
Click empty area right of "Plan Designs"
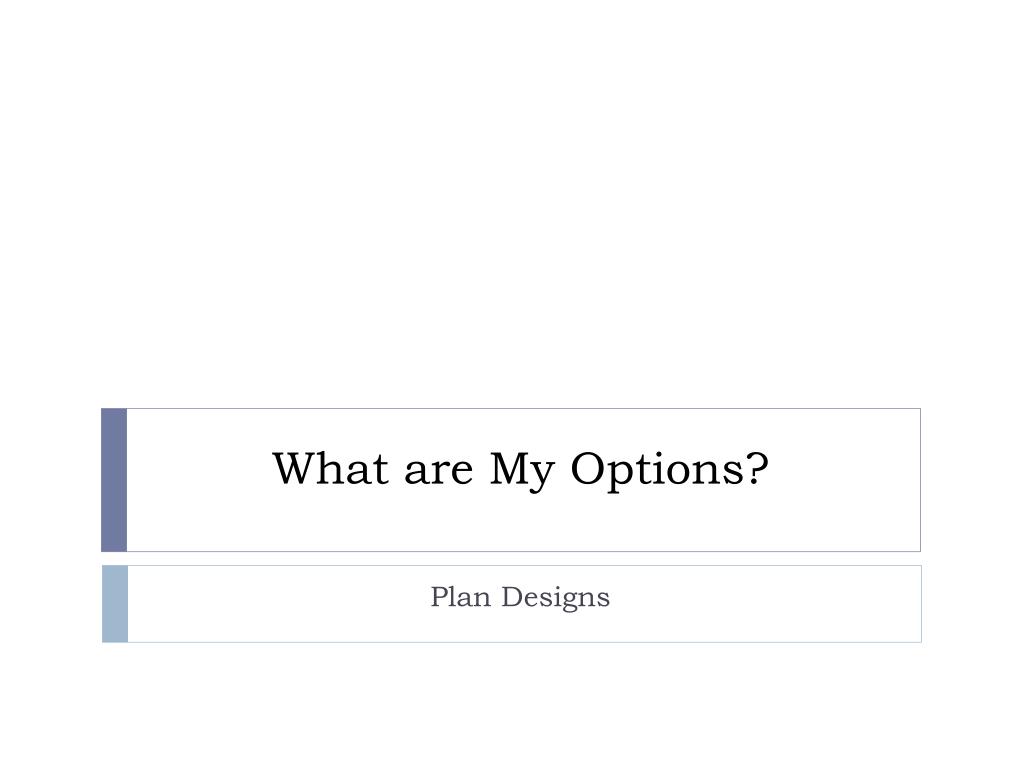coord(764,604)
